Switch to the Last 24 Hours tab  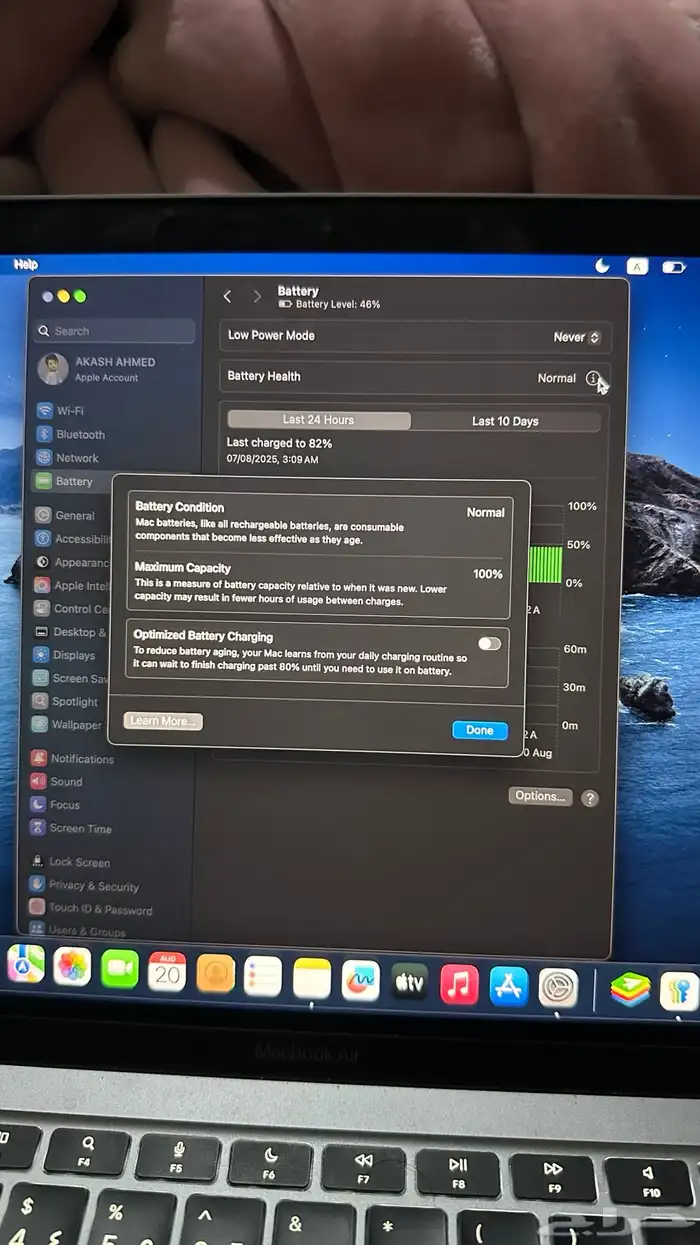pos(318,420)
